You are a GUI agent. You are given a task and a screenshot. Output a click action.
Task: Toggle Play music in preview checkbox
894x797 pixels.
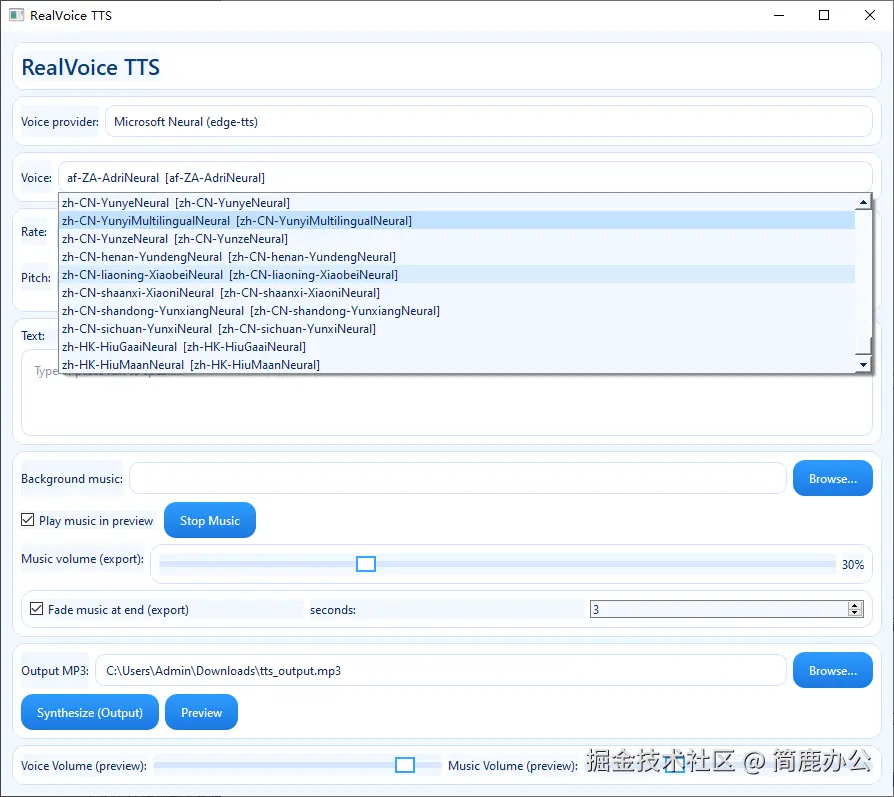[x=27, y=520]
